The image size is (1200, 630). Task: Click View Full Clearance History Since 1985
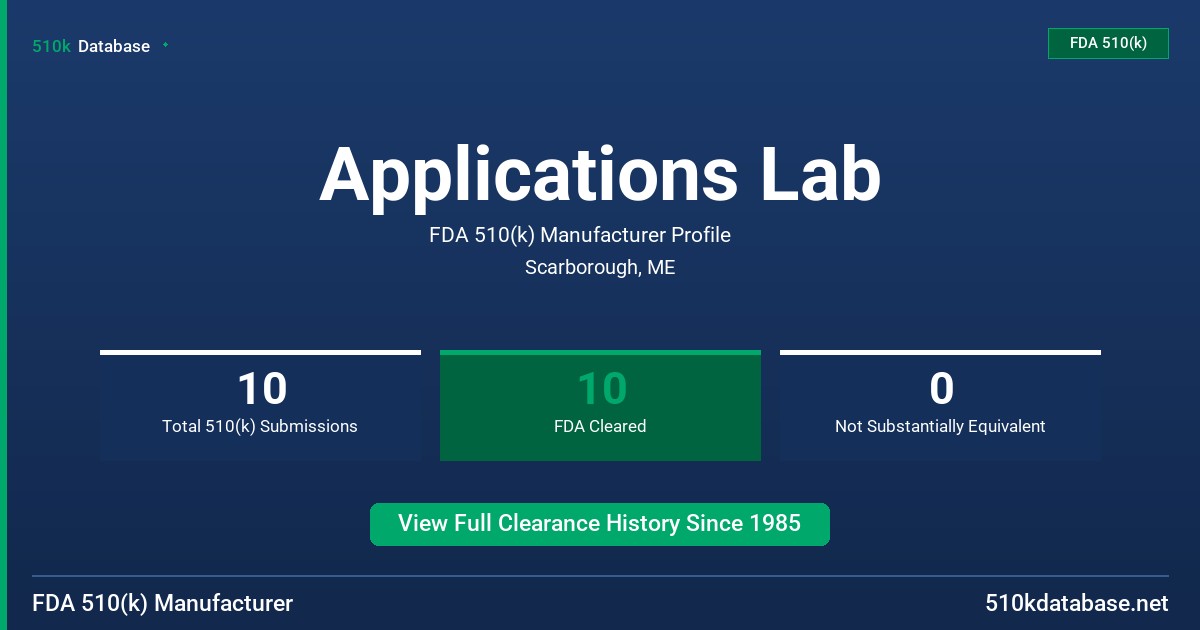point(600,524)
